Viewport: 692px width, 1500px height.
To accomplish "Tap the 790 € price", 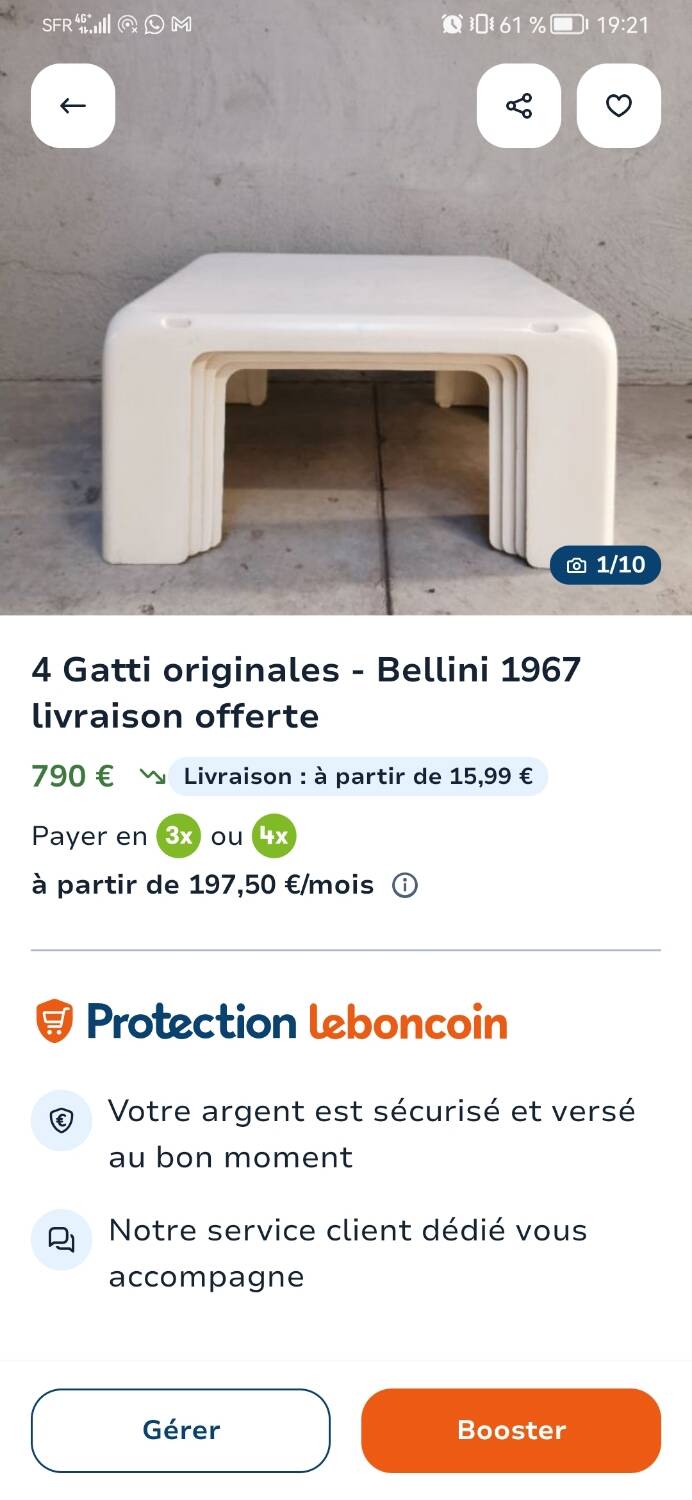I will click(x=73, y=776).
